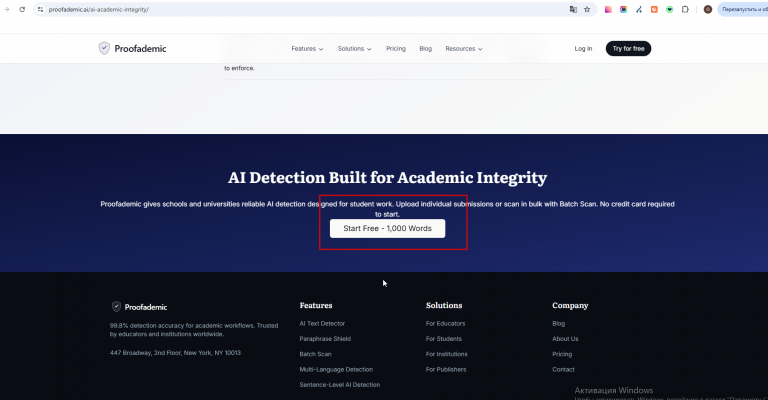768x400 pixels.
Task: Open the pink gradient extension icon
Action: click(x=608, y=9)
